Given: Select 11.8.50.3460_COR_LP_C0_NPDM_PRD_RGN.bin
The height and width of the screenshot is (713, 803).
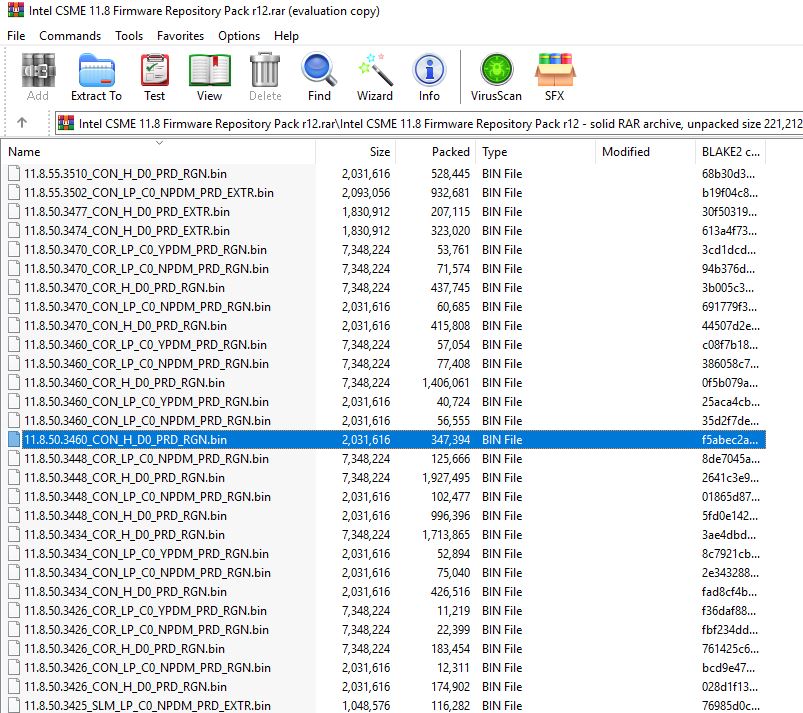Looking at the screenshot, I should tap(146, 364).
